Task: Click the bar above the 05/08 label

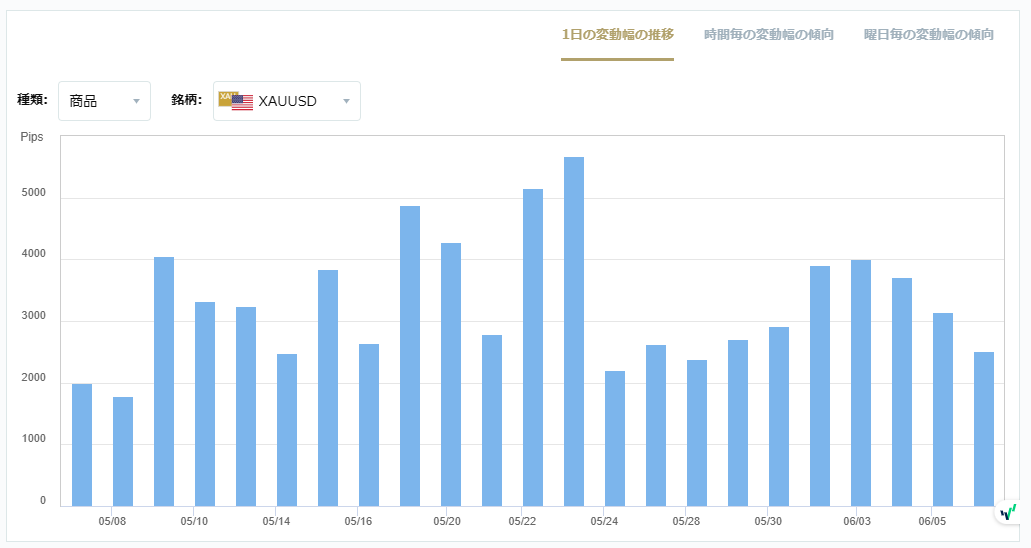Action: pyautogui.click(x=123, y=451)
